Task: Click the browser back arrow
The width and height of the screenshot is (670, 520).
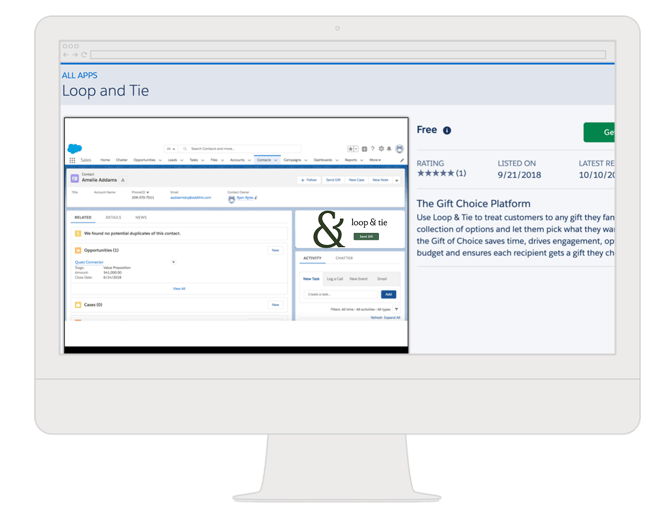Action: tap(66, 55)
